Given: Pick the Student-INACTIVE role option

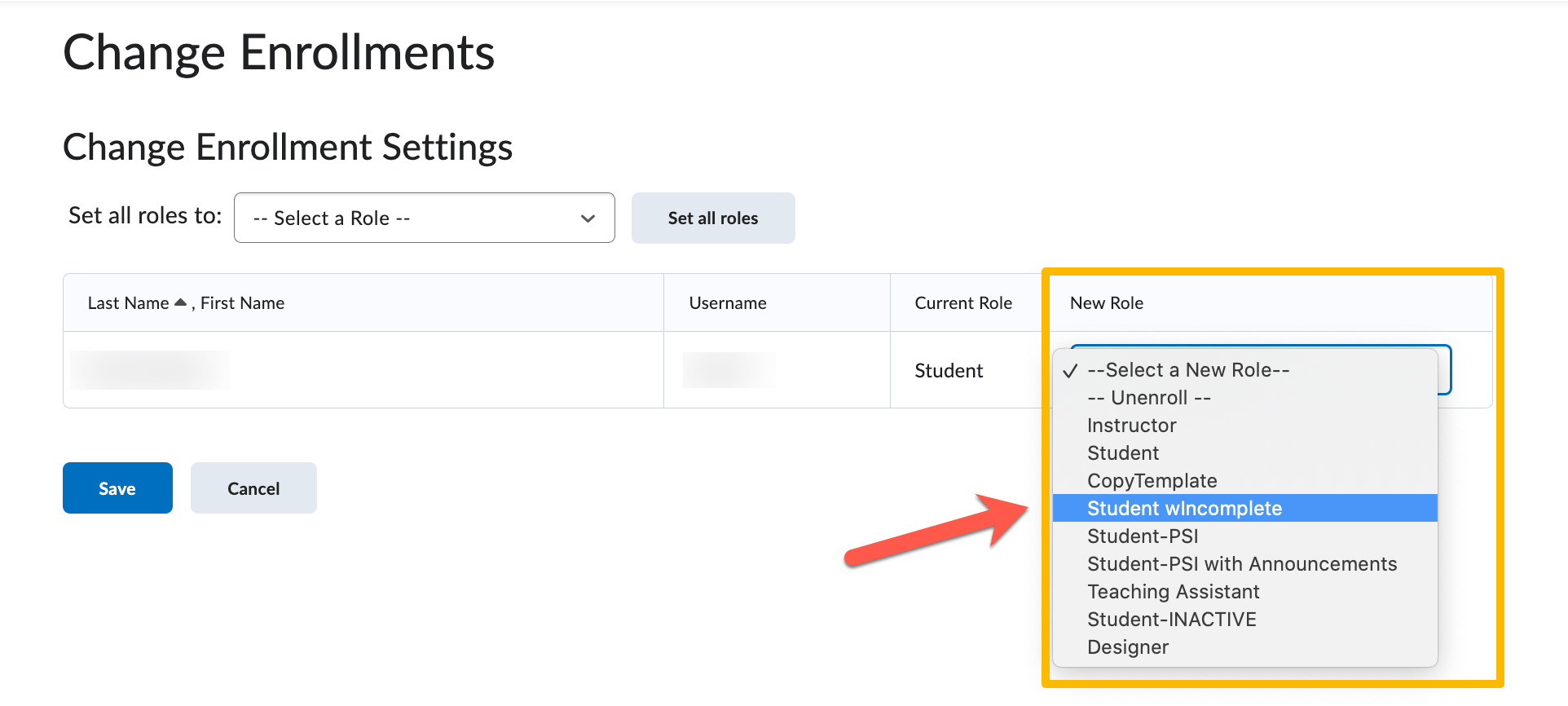Looking at the screenshot, I should 1172,620.
